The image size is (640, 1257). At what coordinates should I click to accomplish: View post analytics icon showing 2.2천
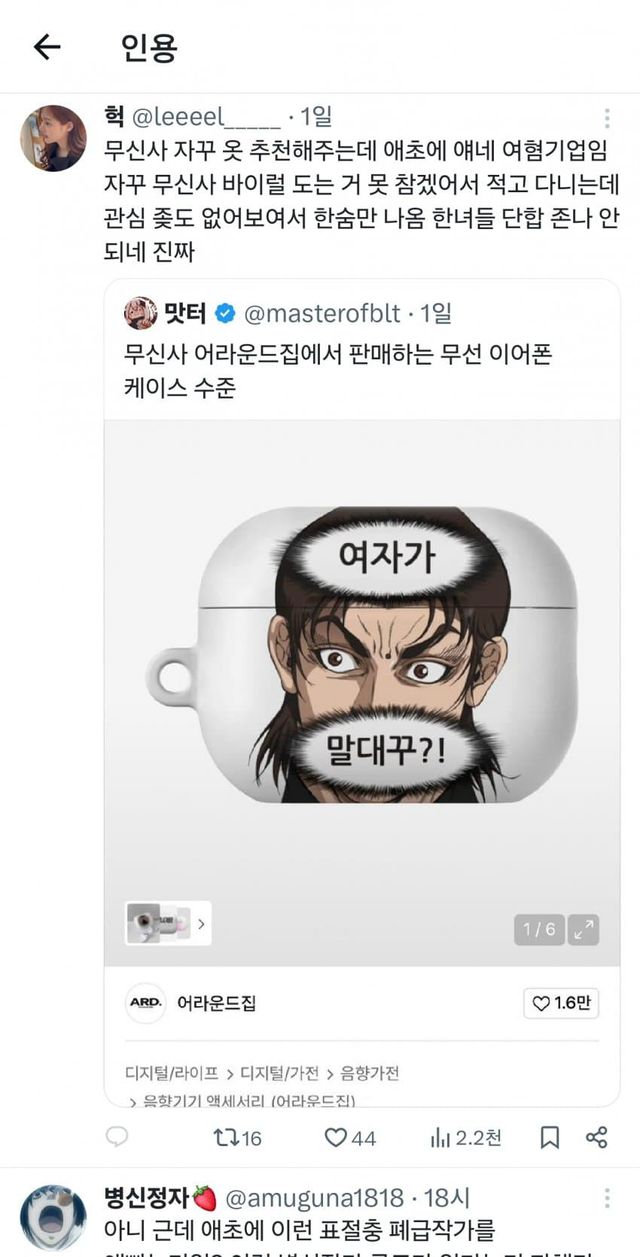tap(465, 1137)
